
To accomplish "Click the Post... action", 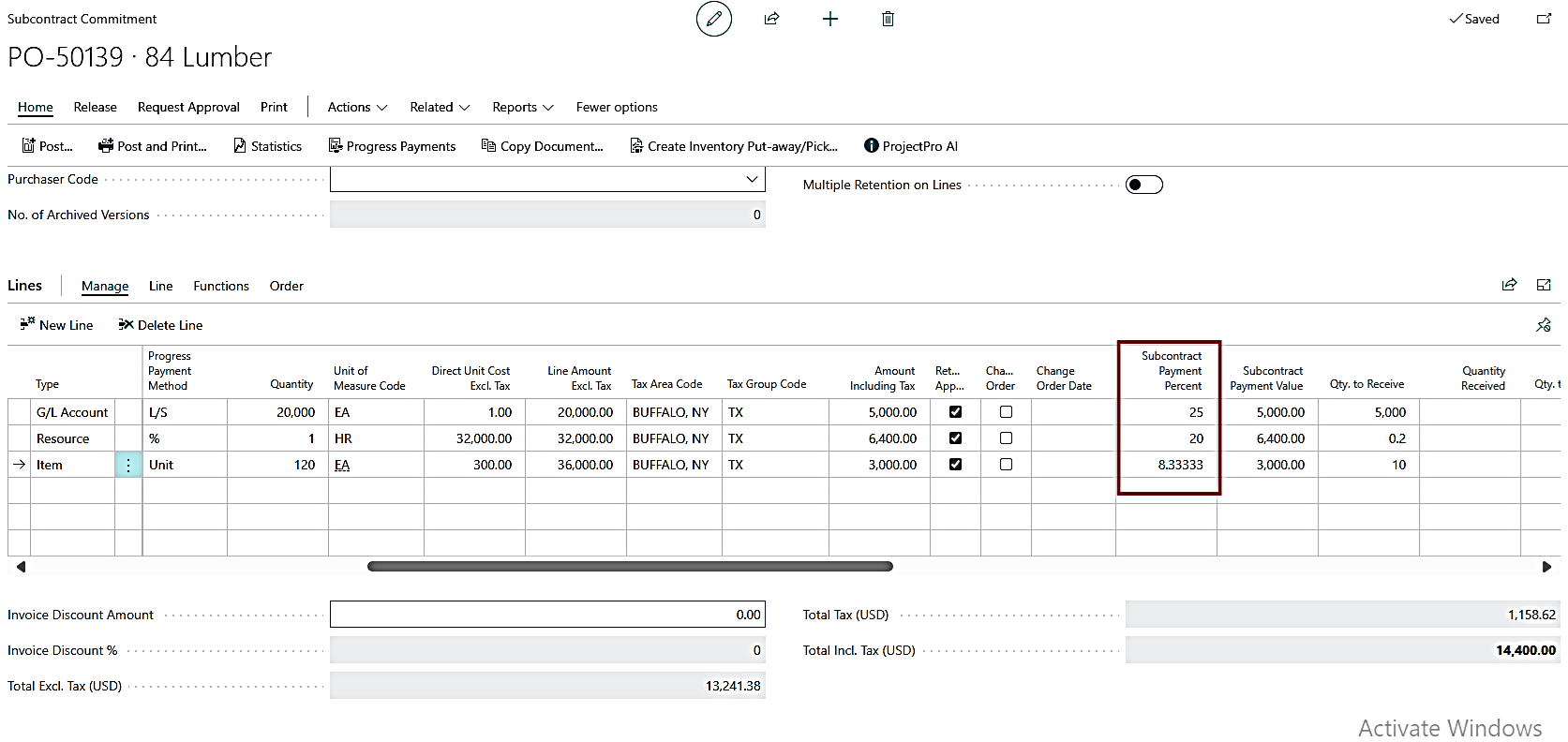I will click(x=47, y=146).
